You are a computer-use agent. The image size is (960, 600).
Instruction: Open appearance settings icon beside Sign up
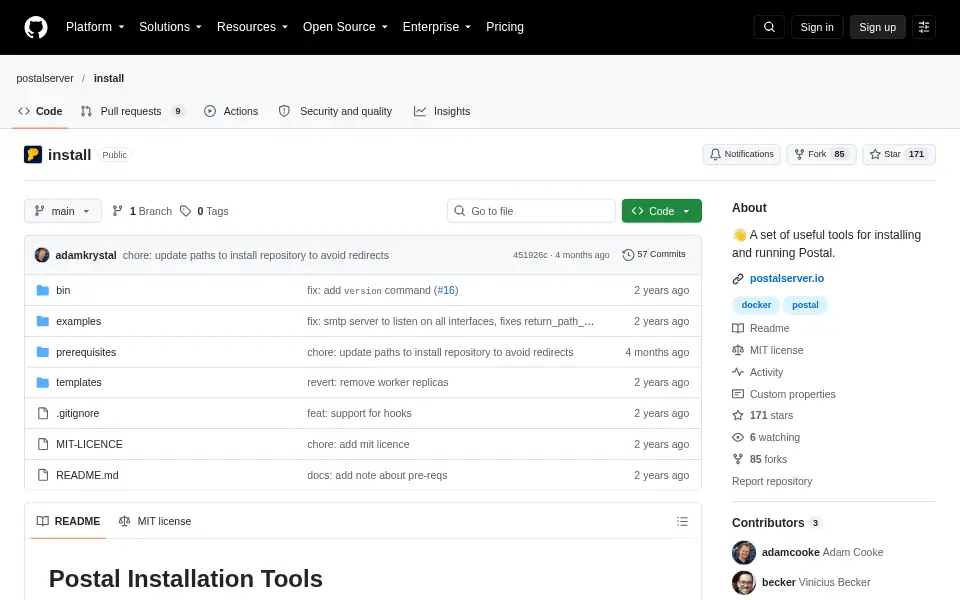pyautogui.click(x=924, y=27)
